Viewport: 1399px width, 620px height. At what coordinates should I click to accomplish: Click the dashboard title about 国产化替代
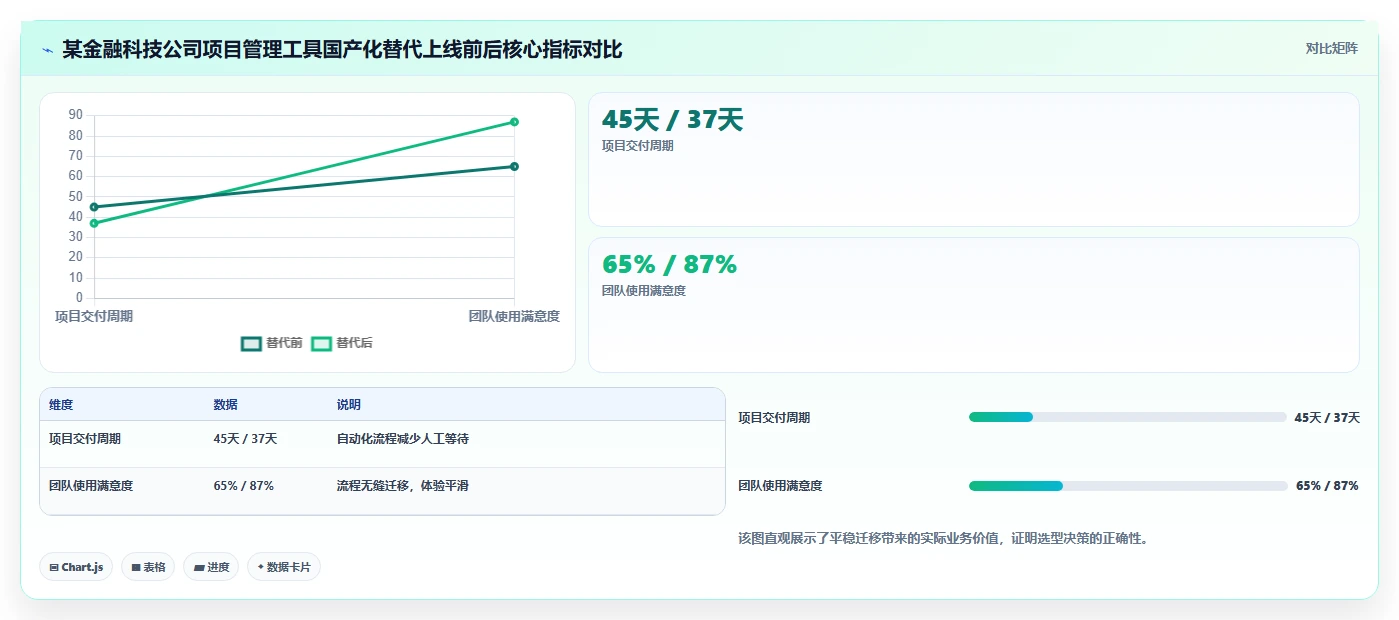pyautogui.click(x=342, y=50)
